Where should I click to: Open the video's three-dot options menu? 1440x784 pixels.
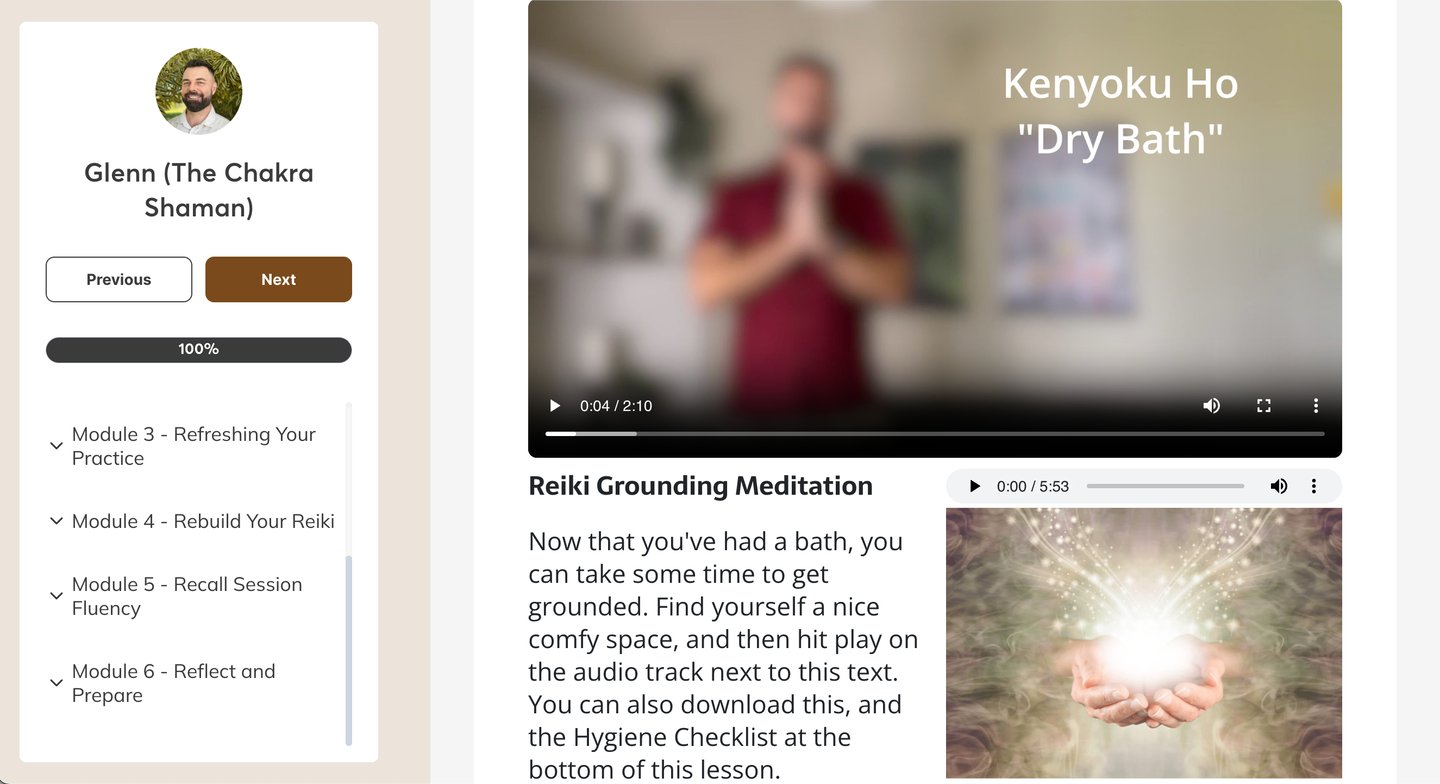coord(1316,406)
